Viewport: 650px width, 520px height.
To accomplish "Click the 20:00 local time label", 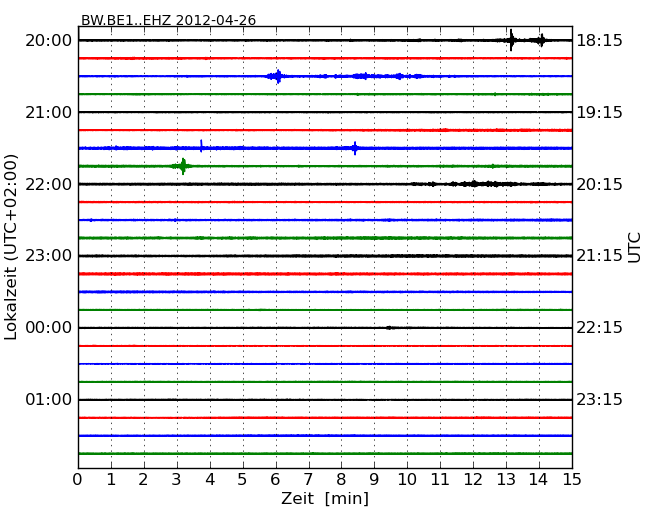I will 49,41.
